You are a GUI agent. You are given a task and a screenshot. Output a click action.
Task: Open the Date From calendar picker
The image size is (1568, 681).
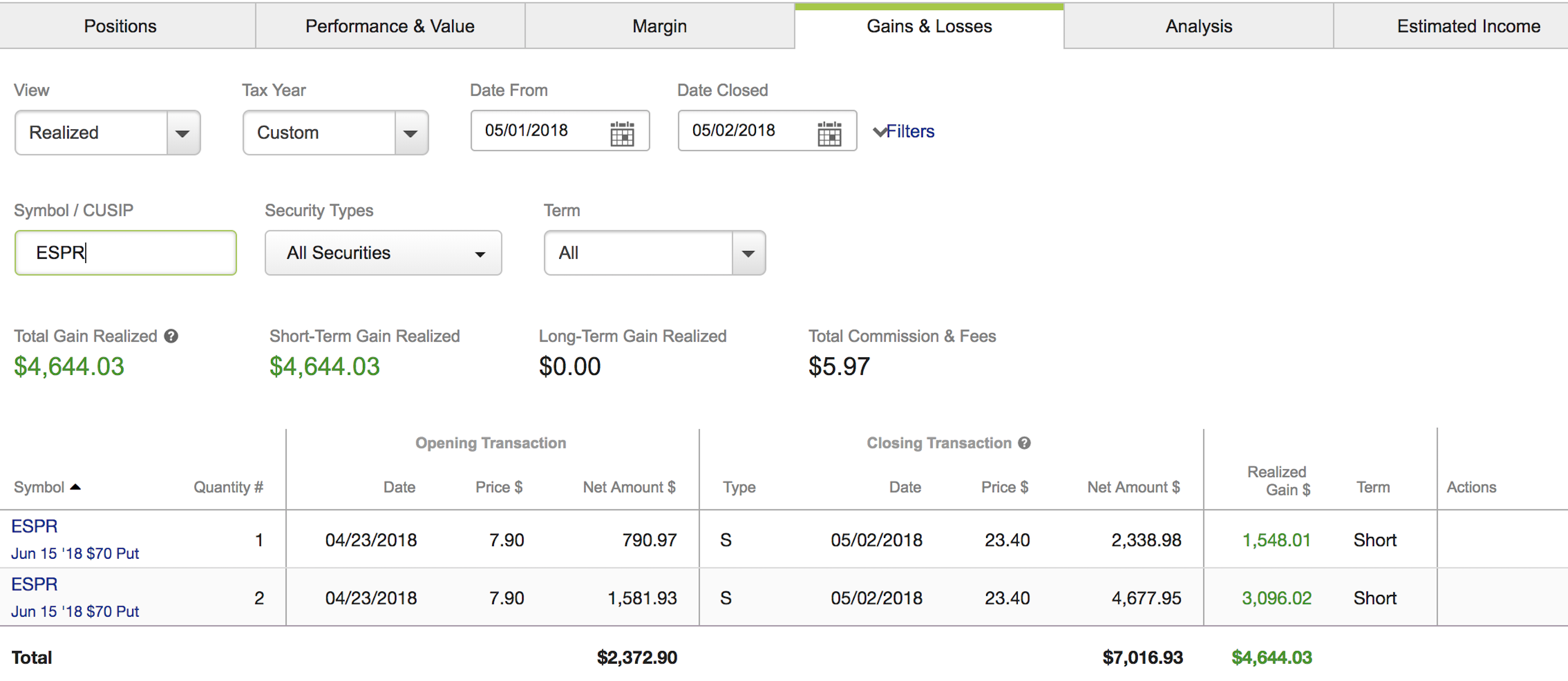[621, 133]
